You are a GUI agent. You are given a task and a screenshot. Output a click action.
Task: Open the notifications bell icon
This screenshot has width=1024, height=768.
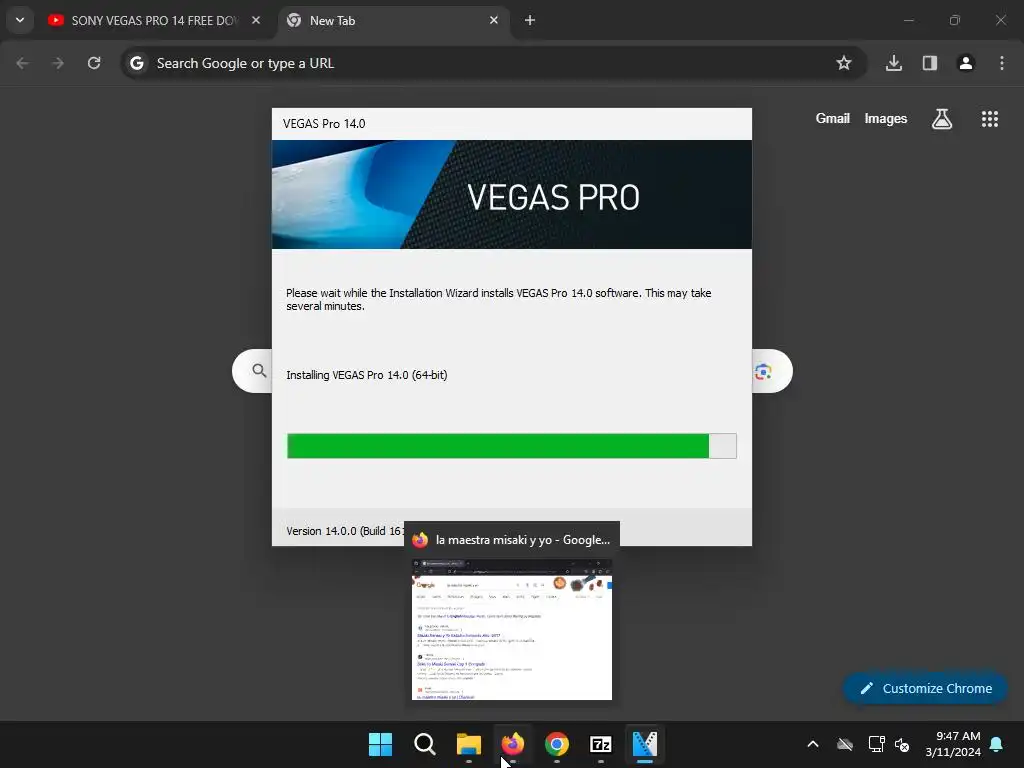[x=997, y=744]
